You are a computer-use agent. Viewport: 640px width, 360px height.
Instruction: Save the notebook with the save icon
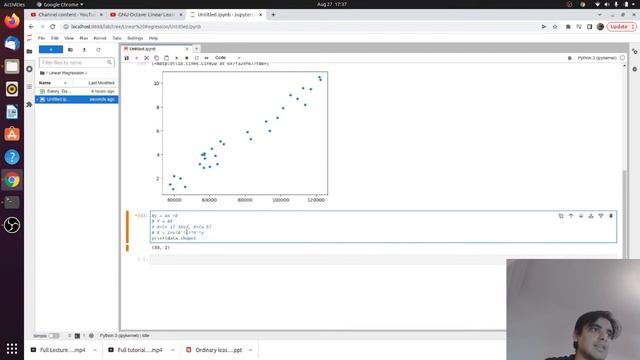127,58
